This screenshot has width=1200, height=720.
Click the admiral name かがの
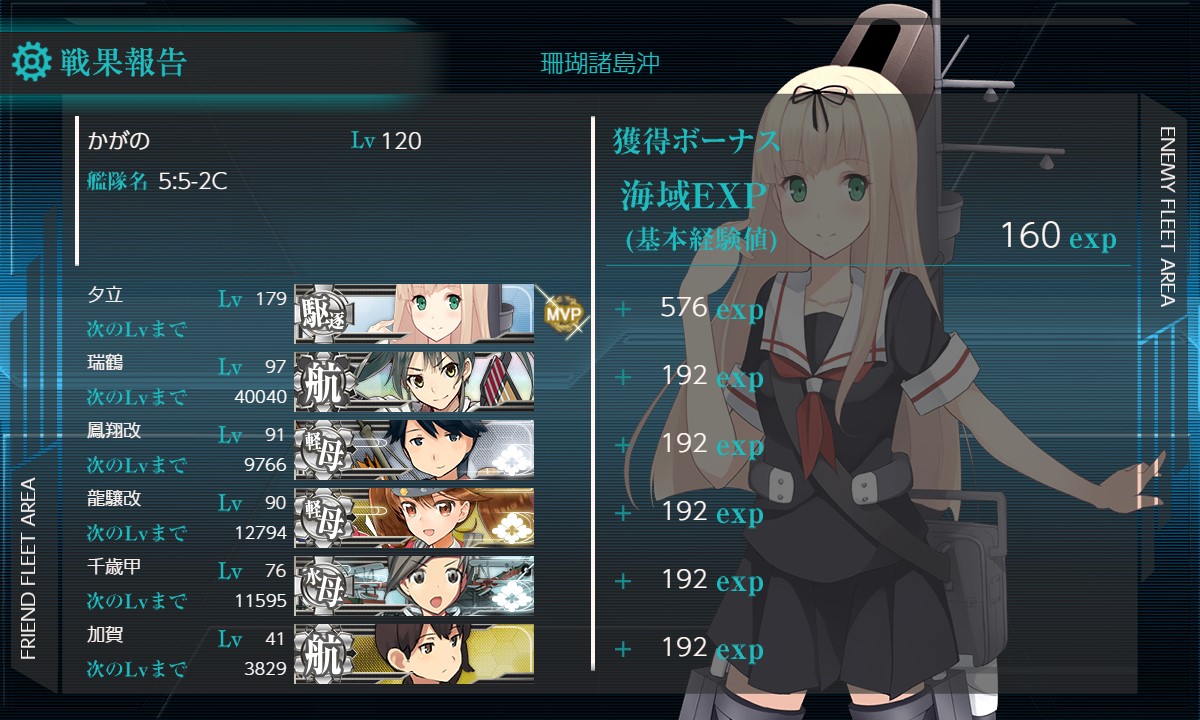point(119,141)
